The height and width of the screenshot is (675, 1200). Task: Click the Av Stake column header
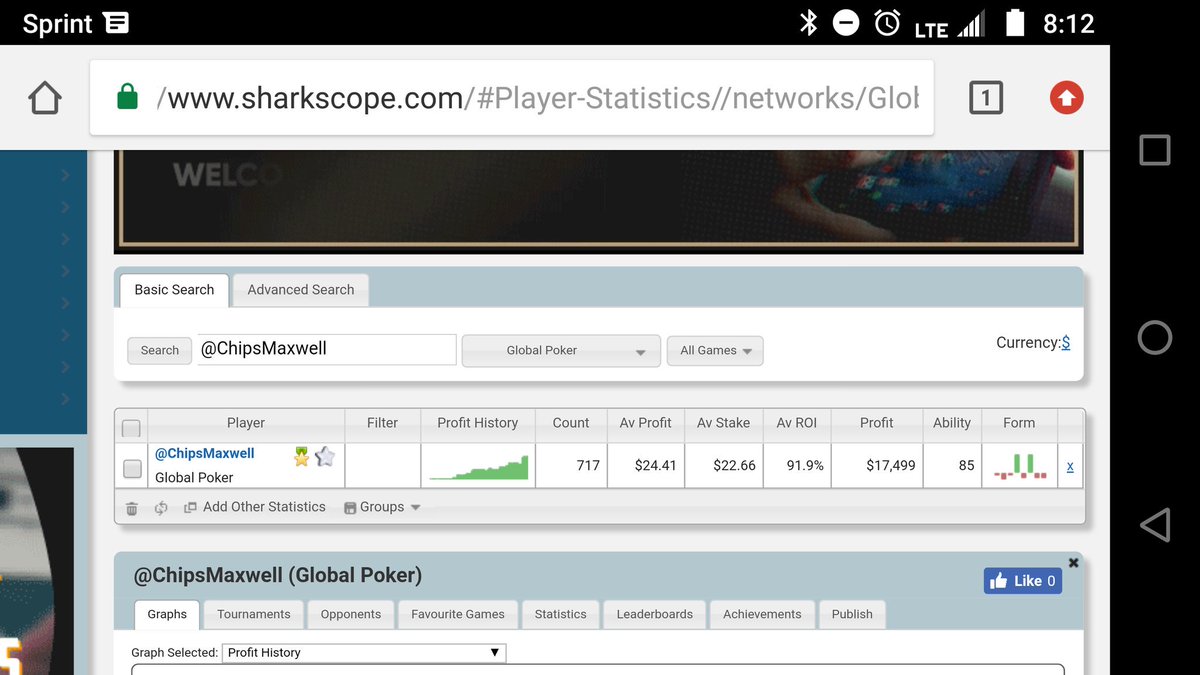pos(724,423)
